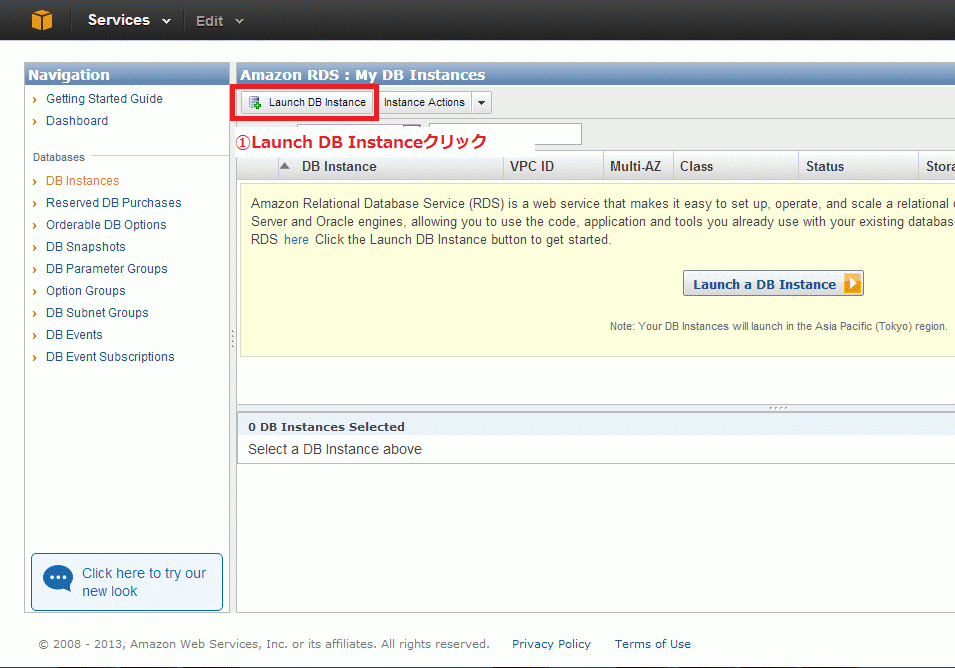Open Orderable DB Options
This screenshot has height=668, width=955.
[x=106, y=225]
